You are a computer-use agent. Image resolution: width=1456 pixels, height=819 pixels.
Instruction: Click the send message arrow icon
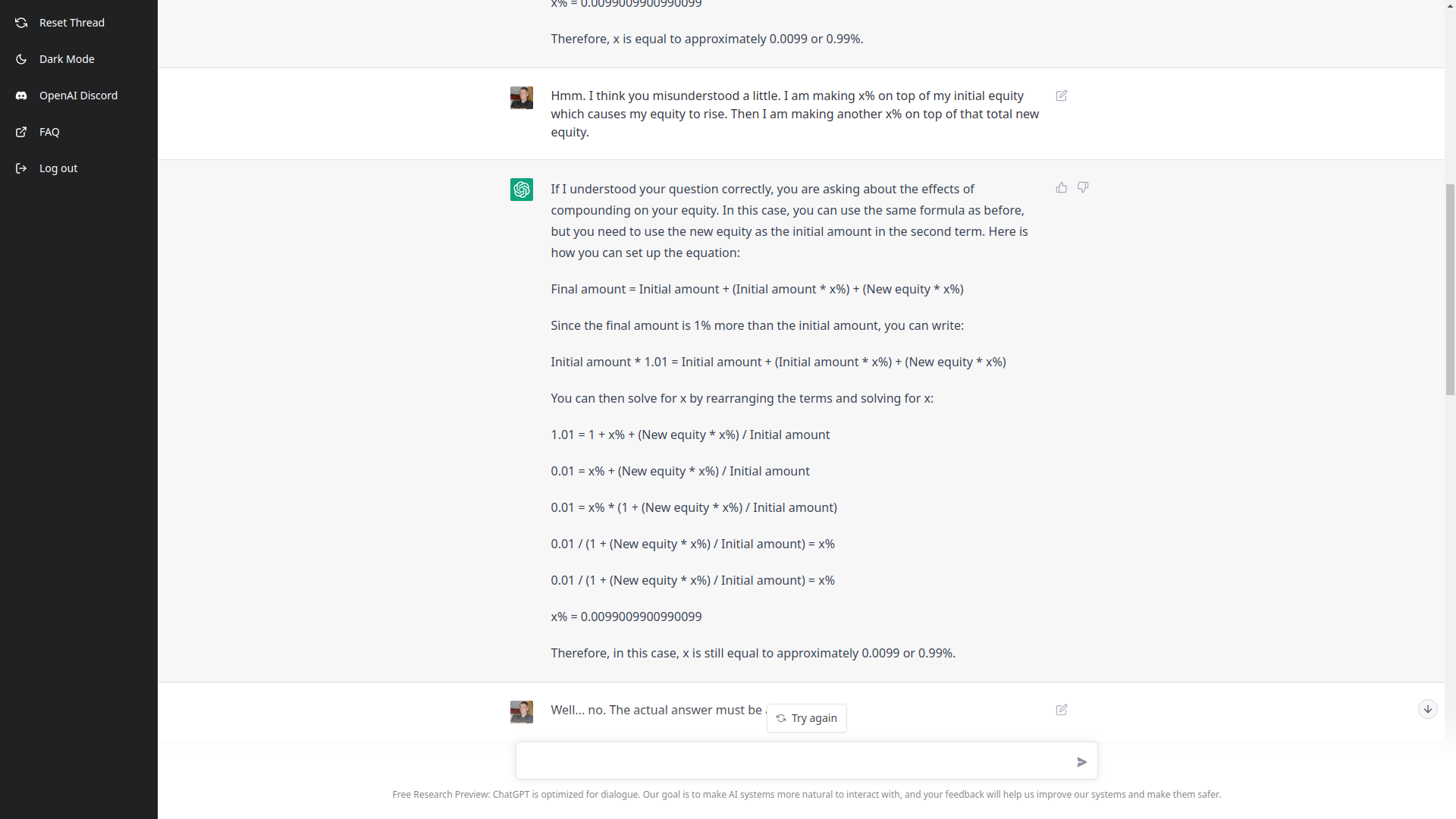[x=1081, y=761]
